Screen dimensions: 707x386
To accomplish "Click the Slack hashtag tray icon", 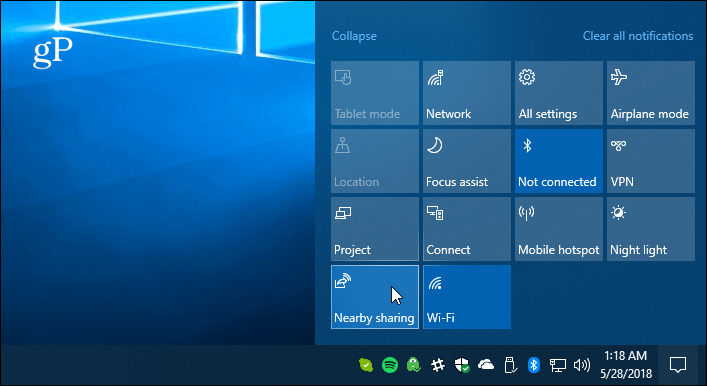I will [x=438, y=365].
